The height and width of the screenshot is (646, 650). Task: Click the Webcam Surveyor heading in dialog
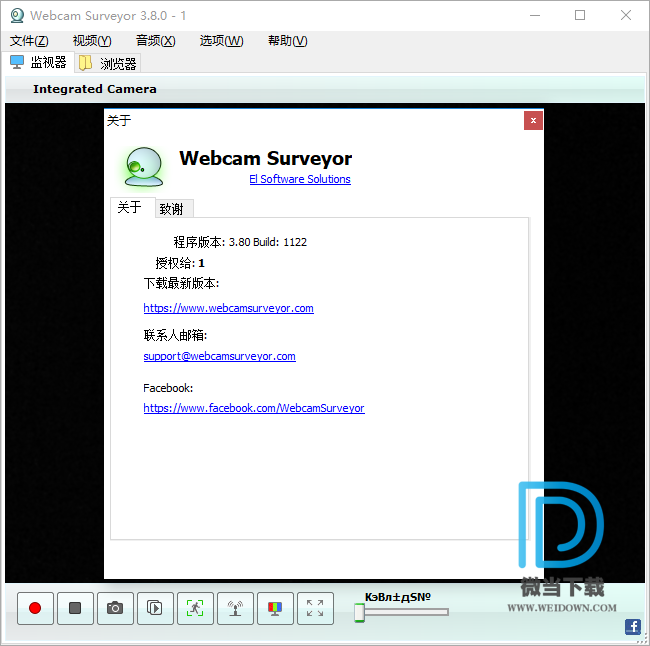[x=266, y=158]
